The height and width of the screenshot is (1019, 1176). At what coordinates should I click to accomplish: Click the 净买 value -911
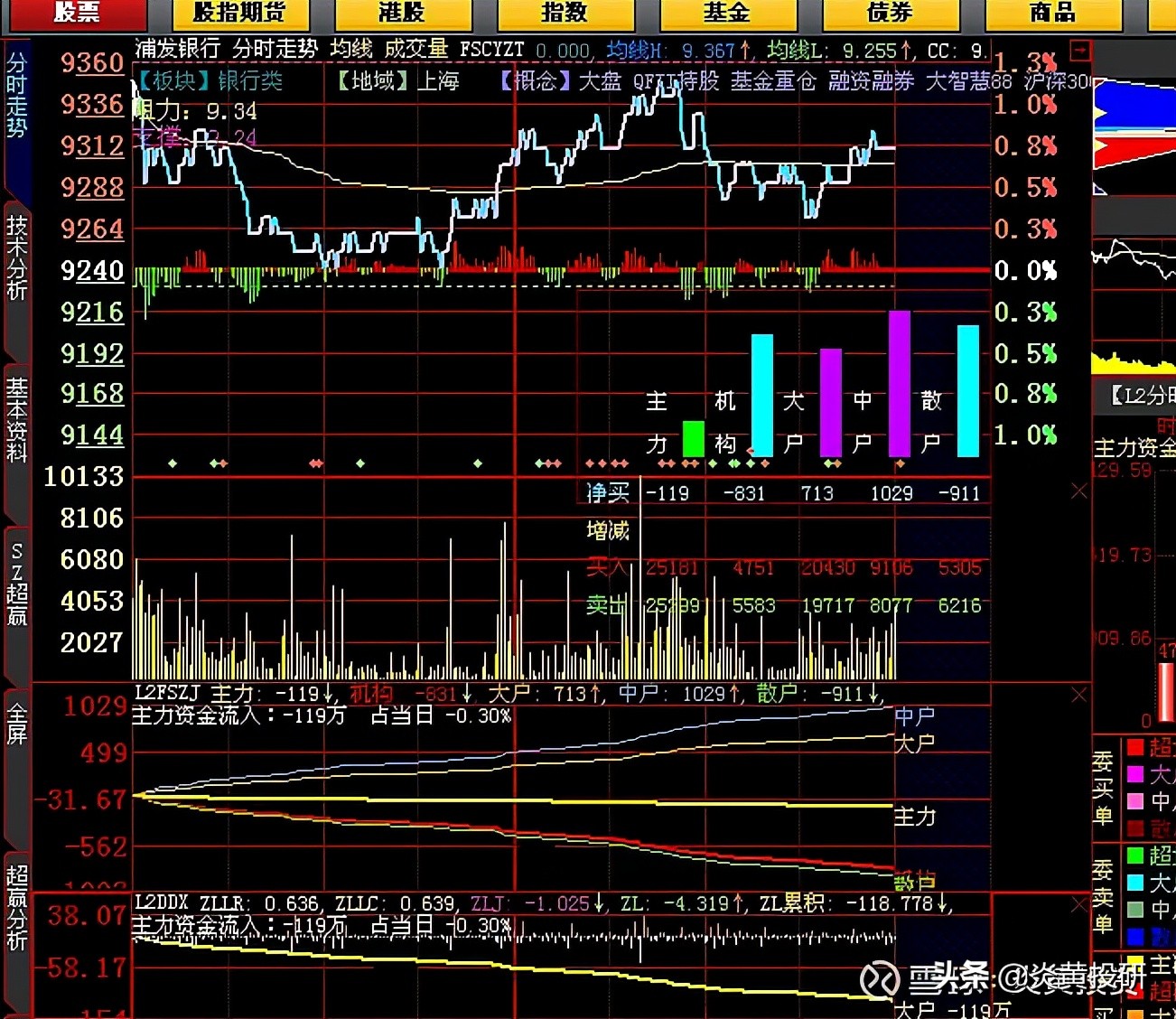click(x=959, y=493)
